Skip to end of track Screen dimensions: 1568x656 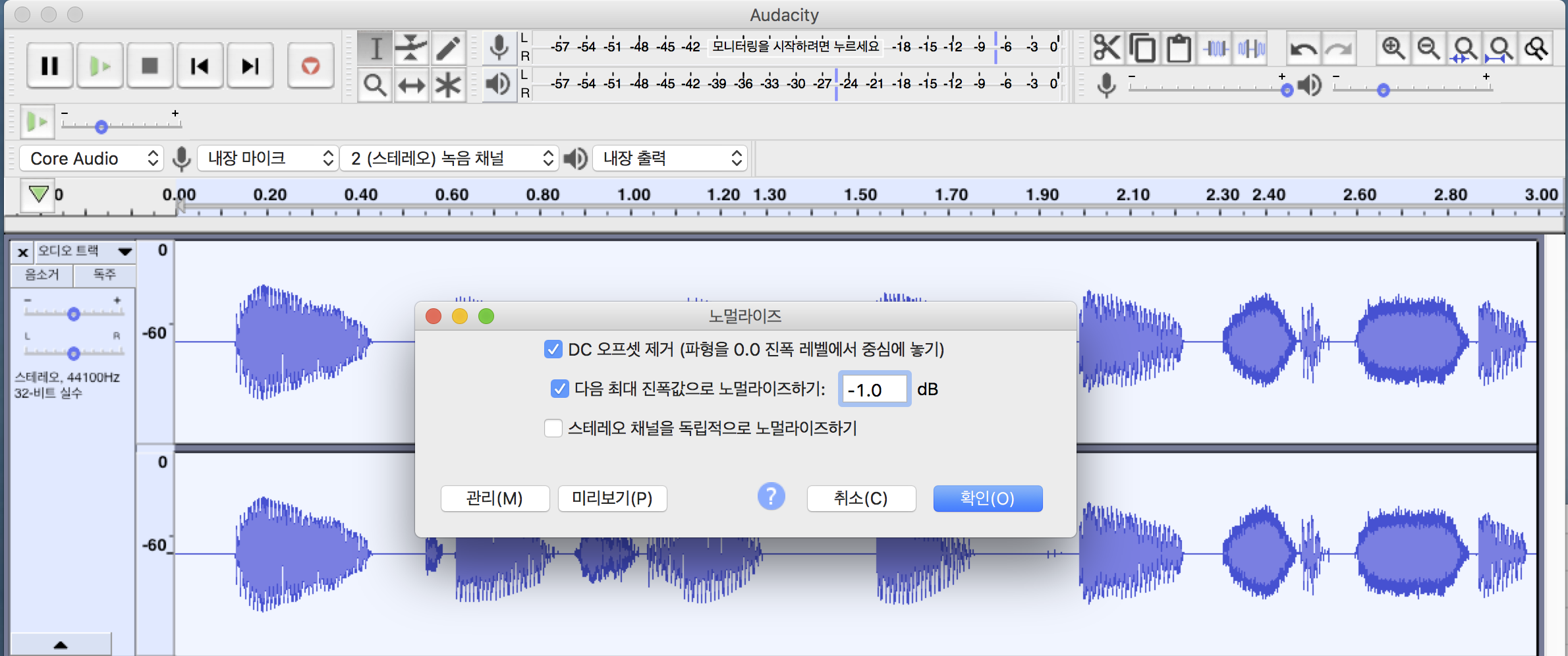[250, 65]
